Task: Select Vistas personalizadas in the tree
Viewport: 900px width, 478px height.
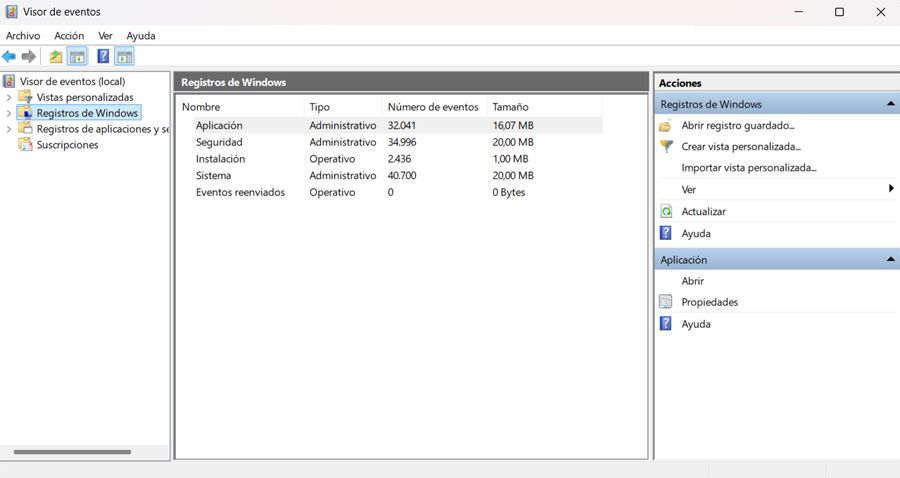Action: (85, 97)
